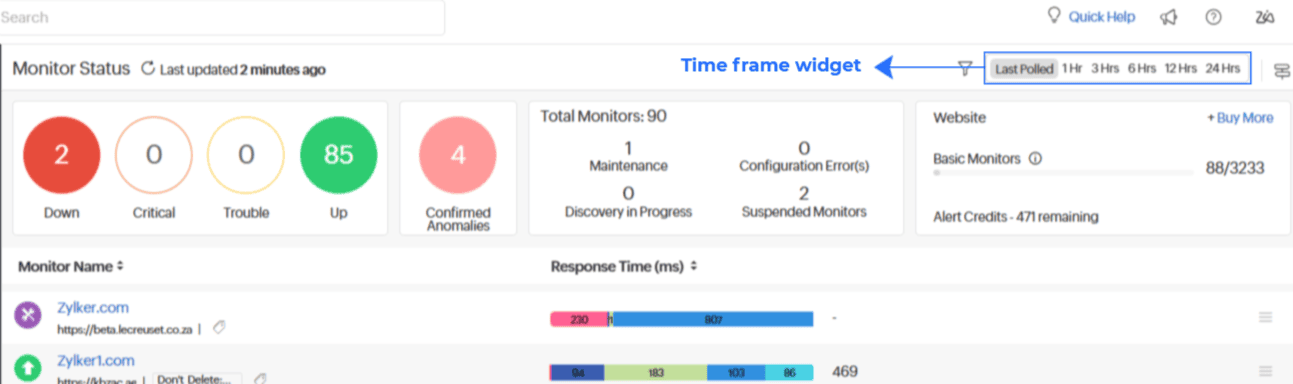Click the green Up status icon for Zylker1.com
Viewport: 1293px width, 384px height.
[x=28, y=368]
